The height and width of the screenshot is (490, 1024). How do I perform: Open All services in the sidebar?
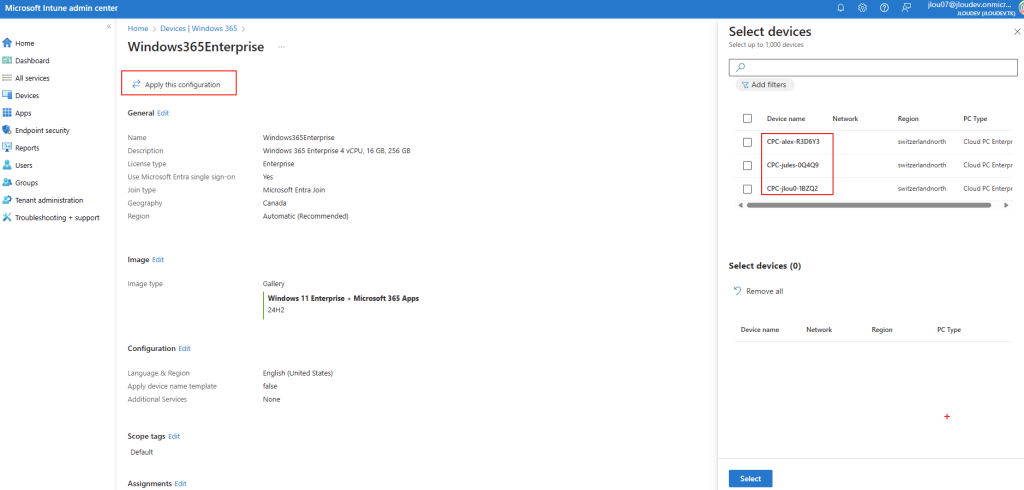pos(32,78)
